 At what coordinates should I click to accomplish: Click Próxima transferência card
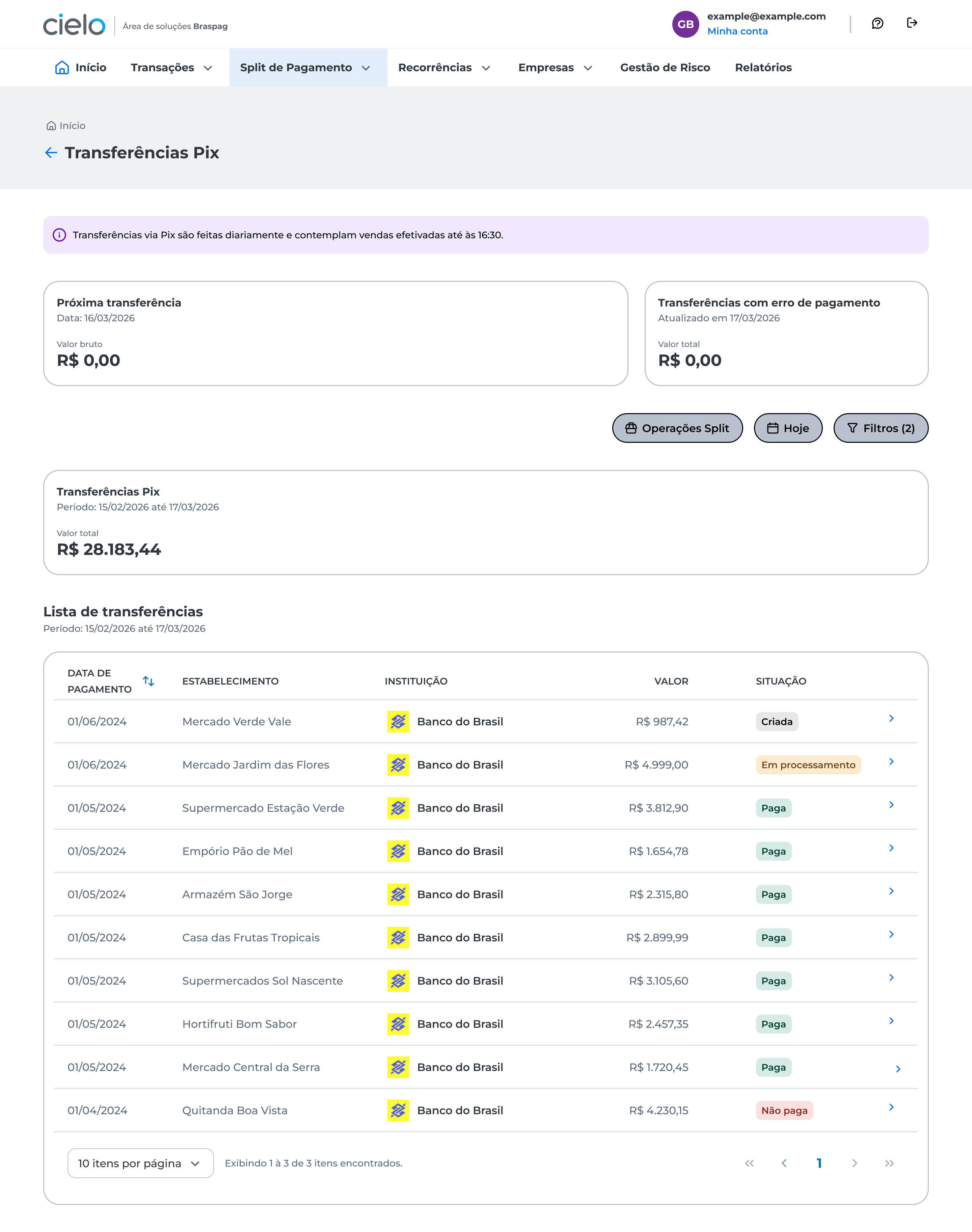point(336,333)
